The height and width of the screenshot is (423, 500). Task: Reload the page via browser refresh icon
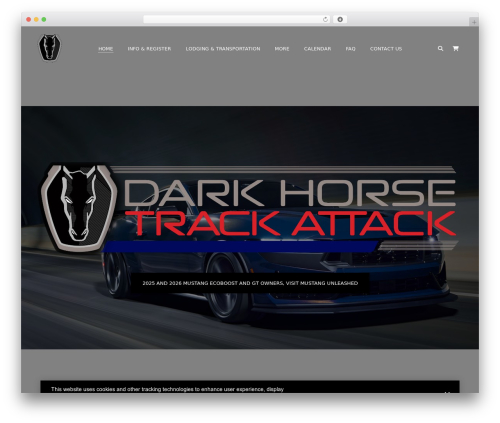pos(325,20)
